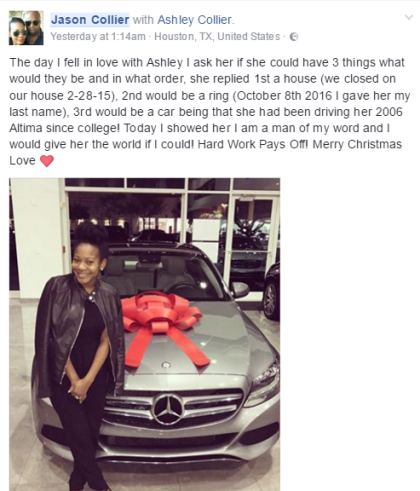Viewport: 420px width, 491px height.
Task: Click the wheel of the background car
Action: click(x=271, y=300)
